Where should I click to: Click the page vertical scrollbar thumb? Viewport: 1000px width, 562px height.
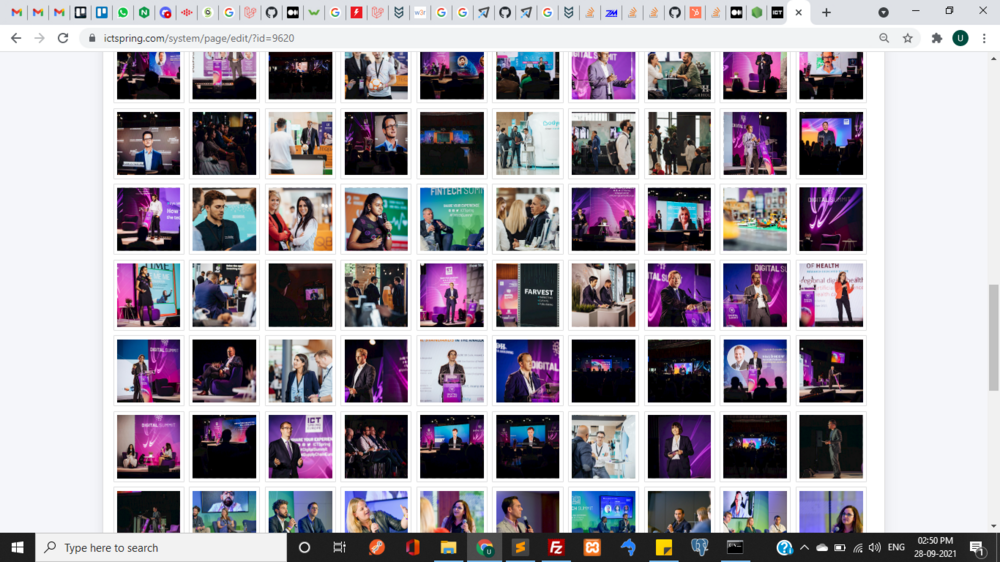pyautogui.click(x=993, y=337)
